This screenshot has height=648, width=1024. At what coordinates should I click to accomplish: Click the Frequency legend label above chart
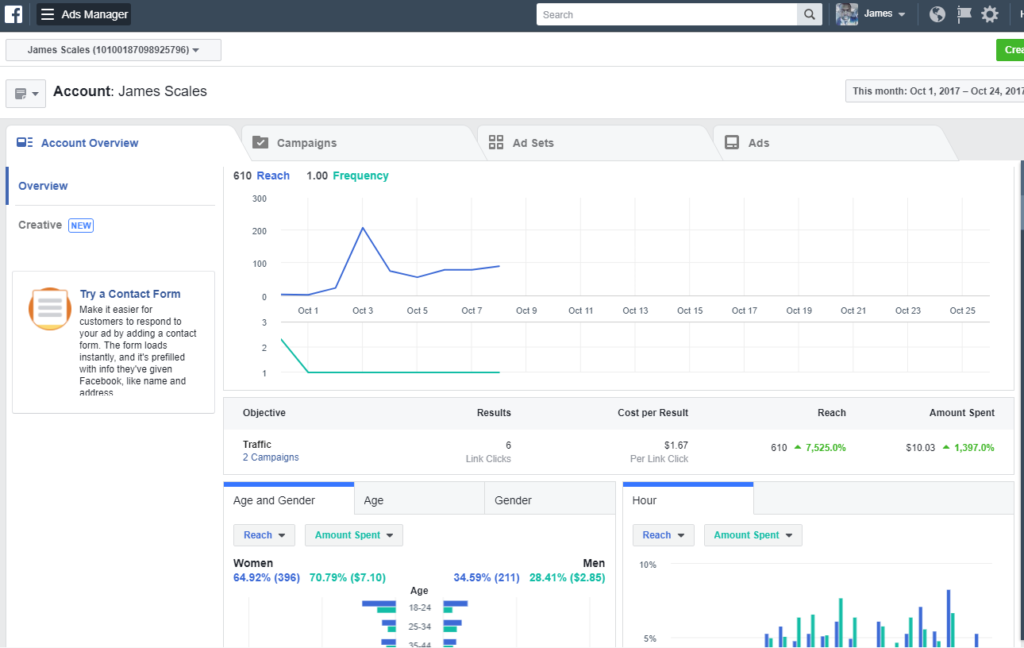pos(360,176)
